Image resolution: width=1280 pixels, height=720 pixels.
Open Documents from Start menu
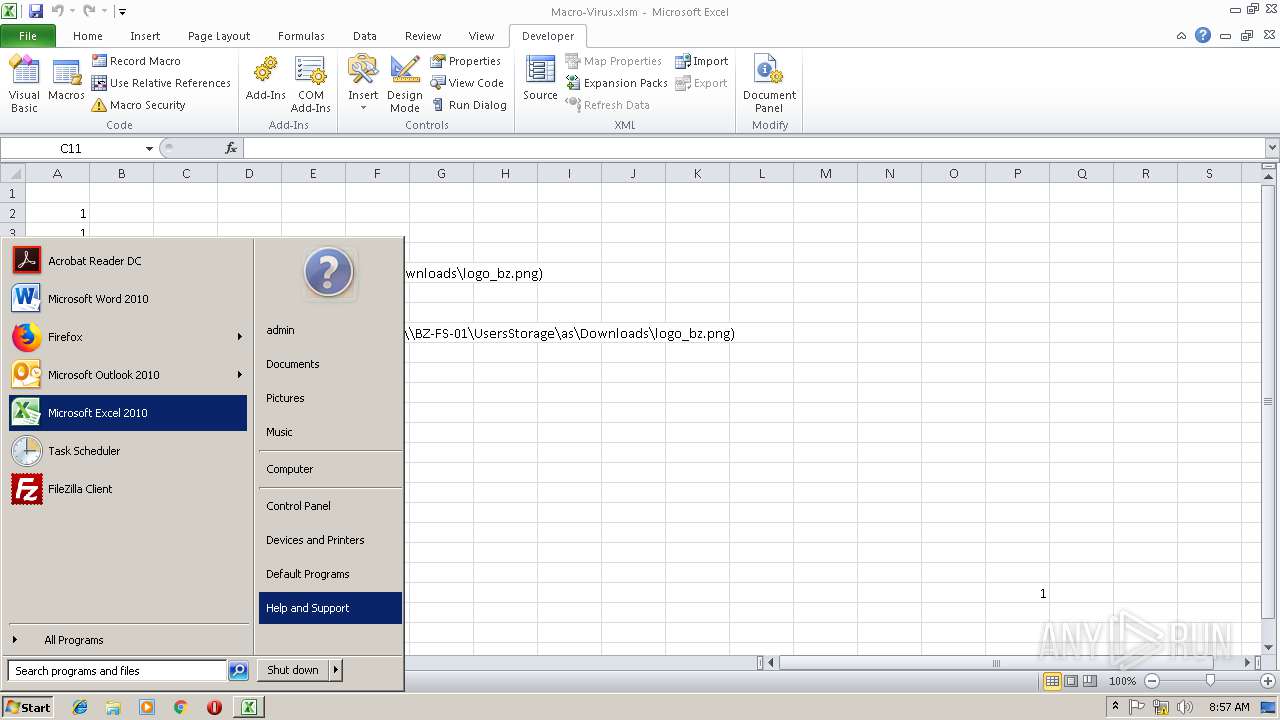coord(330,364)
